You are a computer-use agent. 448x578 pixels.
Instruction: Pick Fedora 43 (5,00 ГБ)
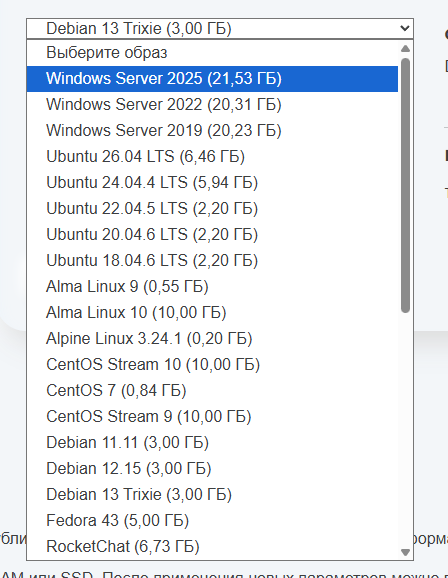pos(212,520)
